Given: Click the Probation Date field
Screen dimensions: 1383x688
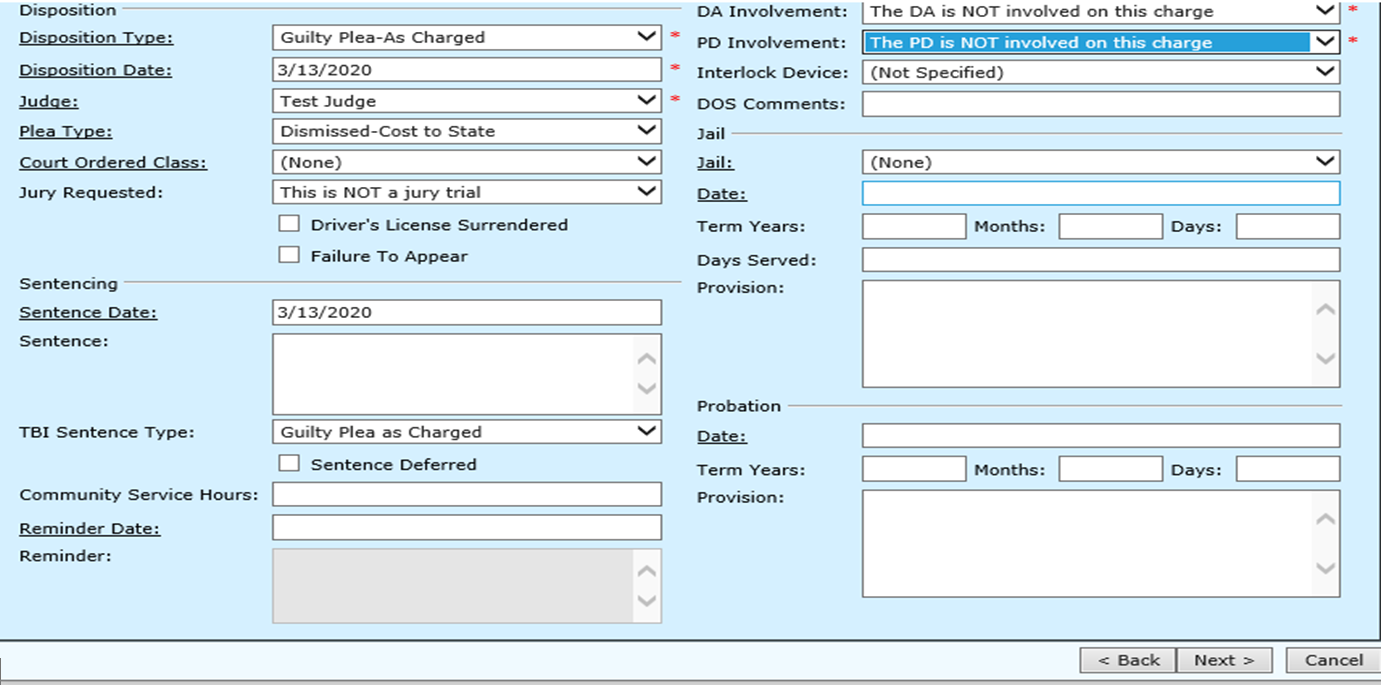Looking at the screenshot, I should (1101, 436).
